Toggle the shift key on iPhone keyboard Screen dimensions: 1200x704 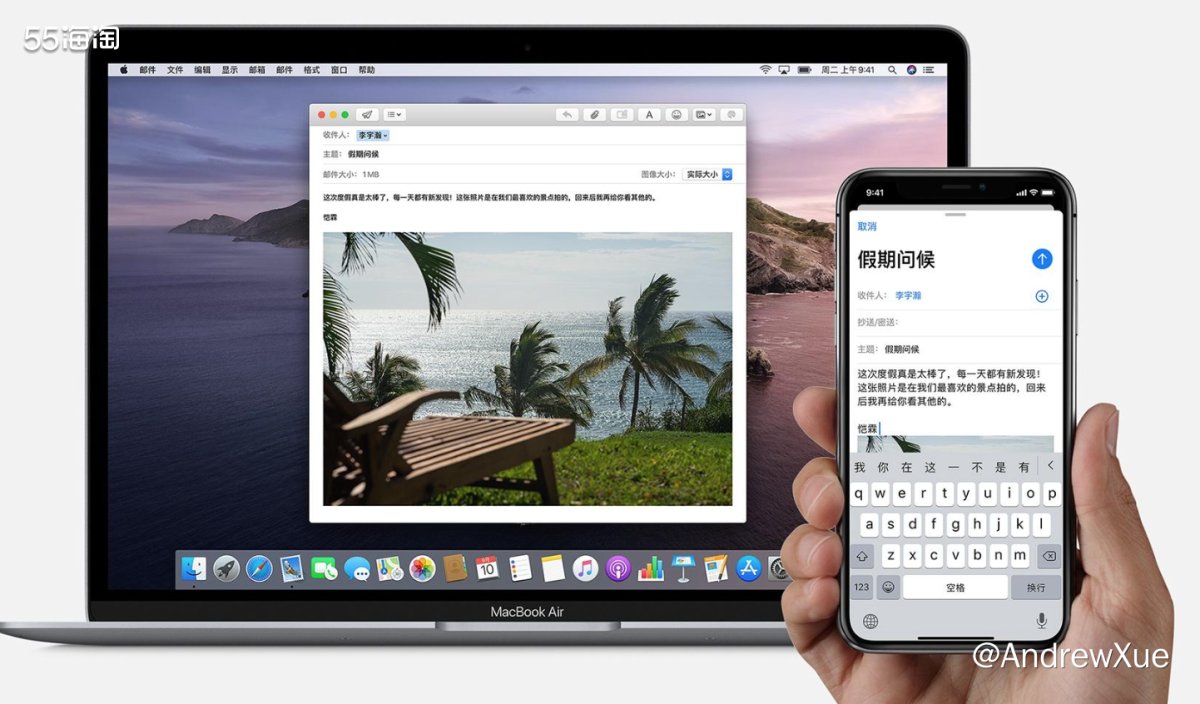click(862, 556)
